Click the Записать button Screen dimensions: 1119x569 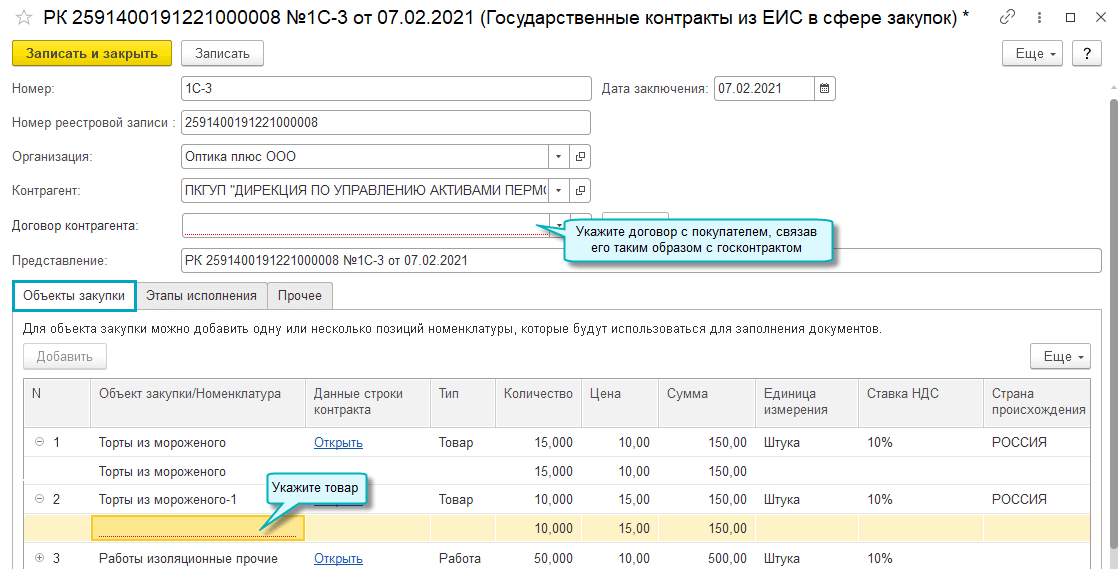222,54
